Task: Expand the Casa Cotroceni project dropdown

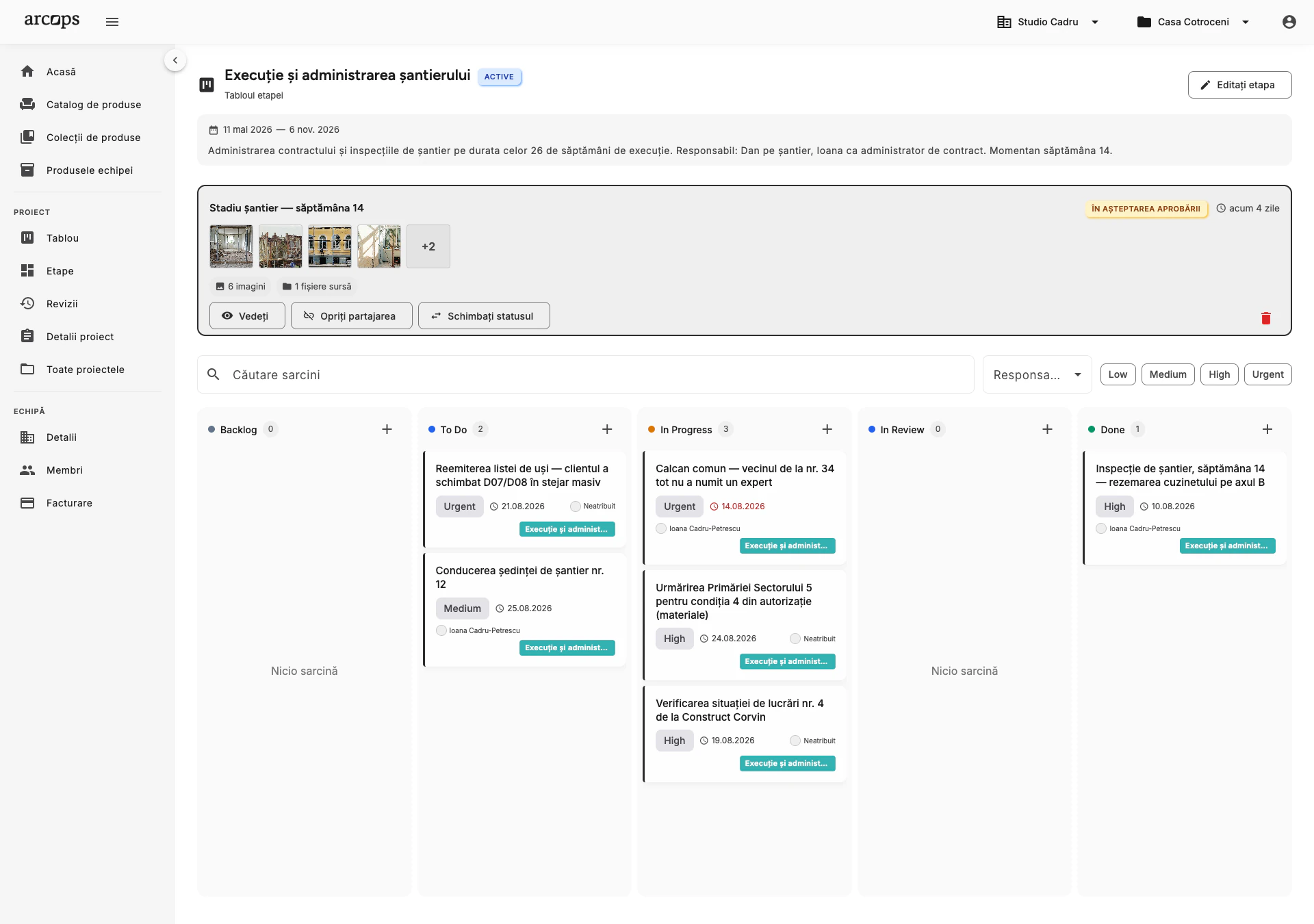Action: (1194, 22)
